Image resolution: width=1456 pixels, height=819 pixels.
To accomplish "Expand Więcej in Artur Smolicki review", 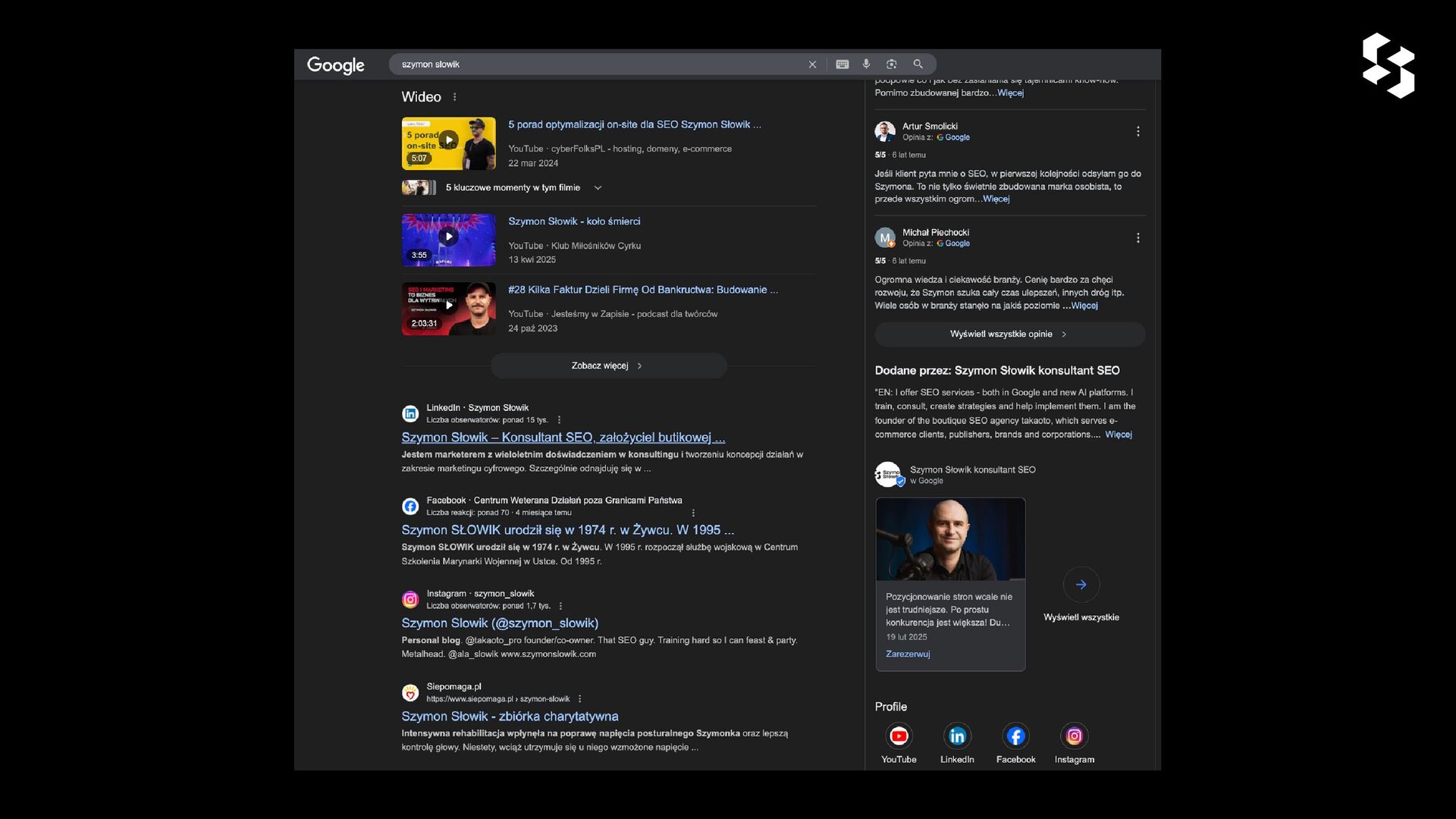I will (x=996, y=199).
